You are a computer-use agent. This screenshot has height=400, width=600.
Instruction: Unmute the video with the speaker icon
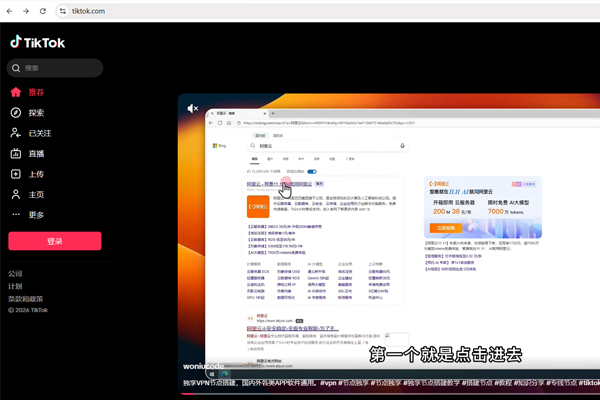click(x=193, y=108)
